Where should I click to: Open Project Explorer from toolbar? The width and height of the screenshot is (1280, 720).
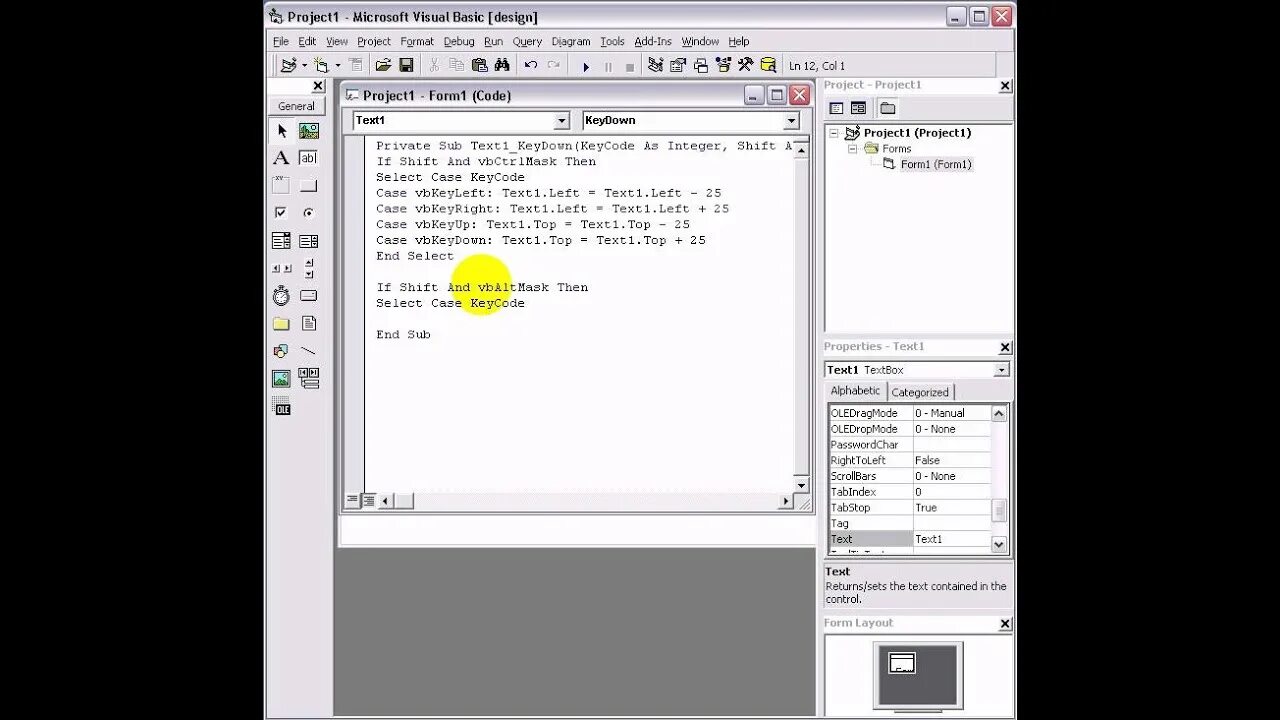(x=655, y=65)
